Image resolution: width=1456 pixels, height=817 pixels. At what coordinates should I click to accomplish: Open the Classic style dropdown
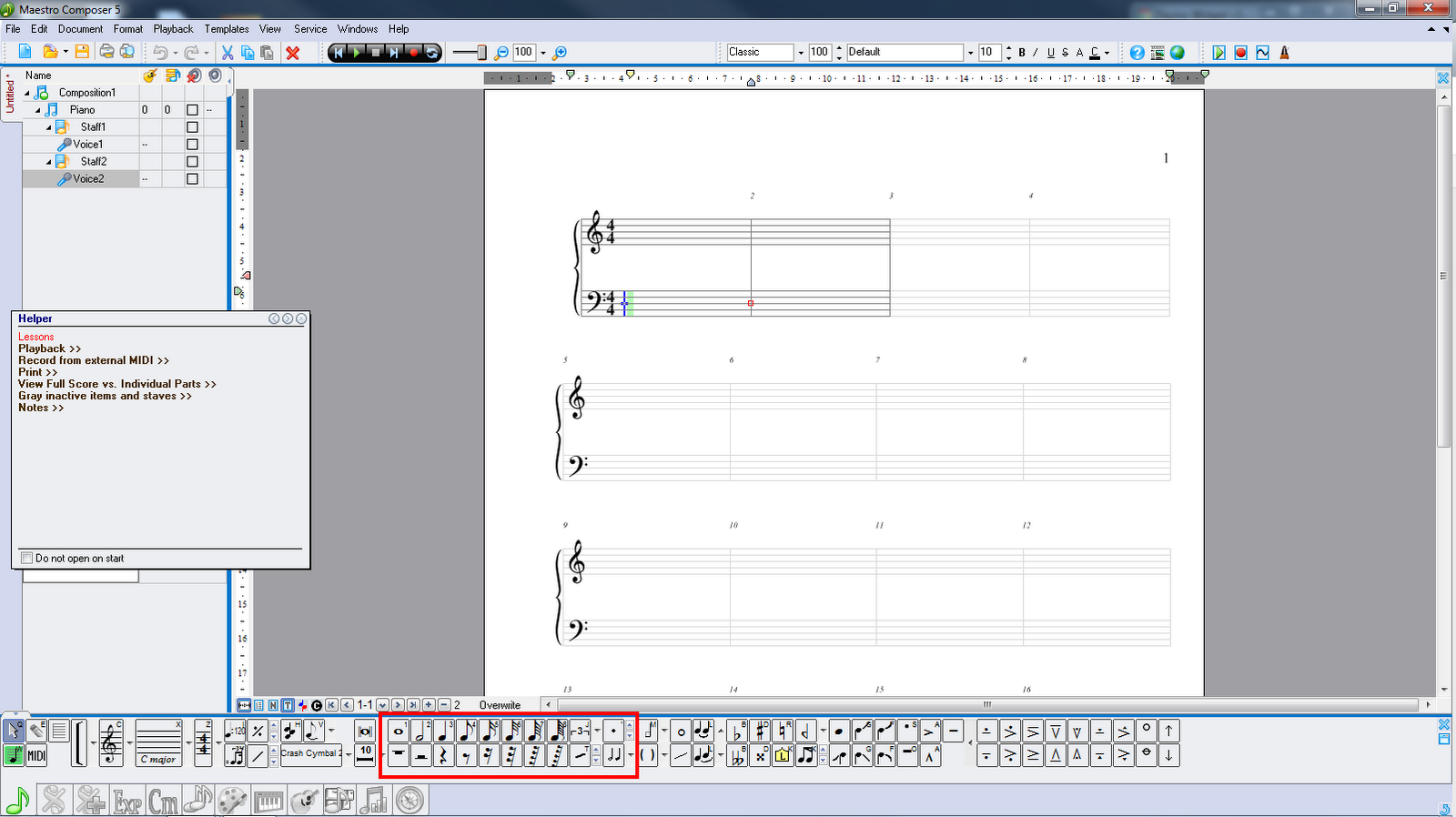pos(800,53)
